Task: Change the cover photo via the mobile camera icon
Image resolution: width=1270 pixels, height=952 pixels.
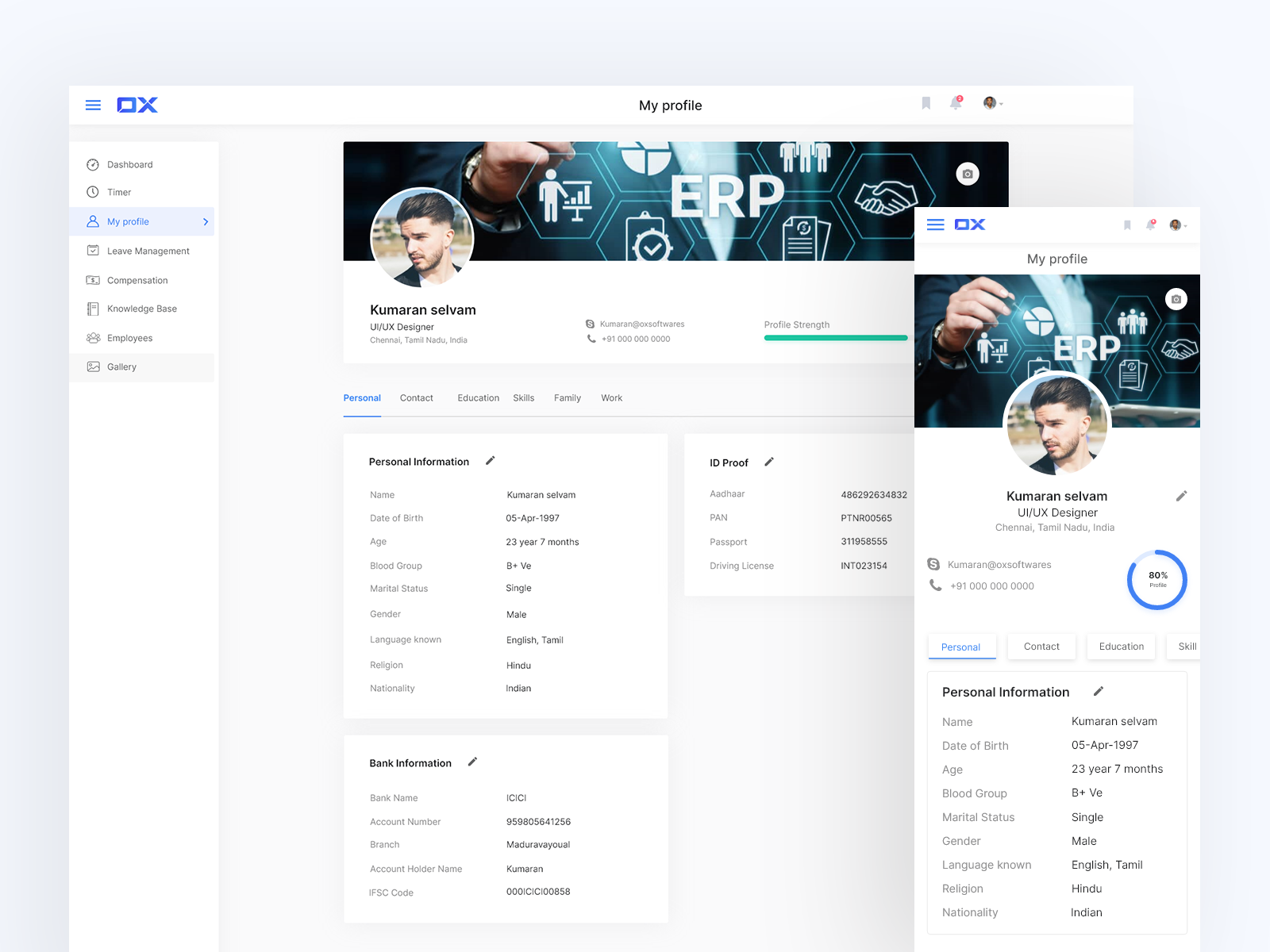Action: pyautogui.click(x=1176, y=299)
